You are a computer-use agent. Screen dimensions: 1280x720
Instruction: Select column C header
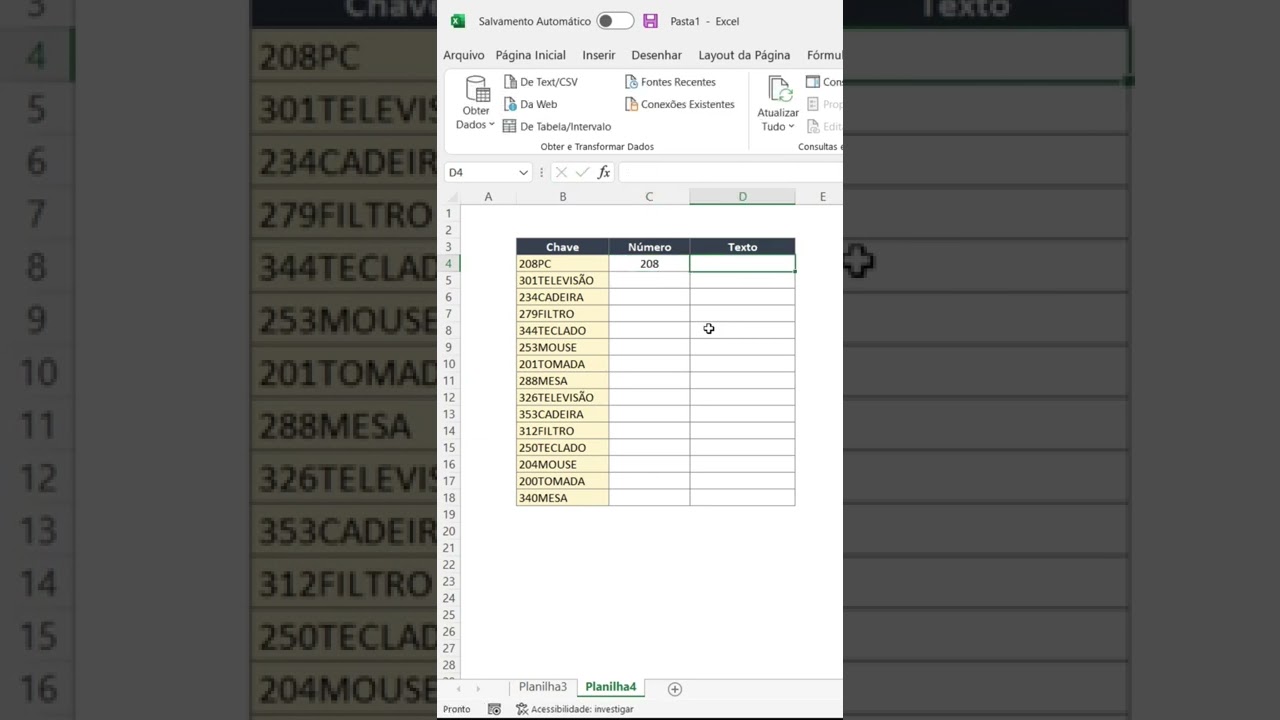coord(649,197)
